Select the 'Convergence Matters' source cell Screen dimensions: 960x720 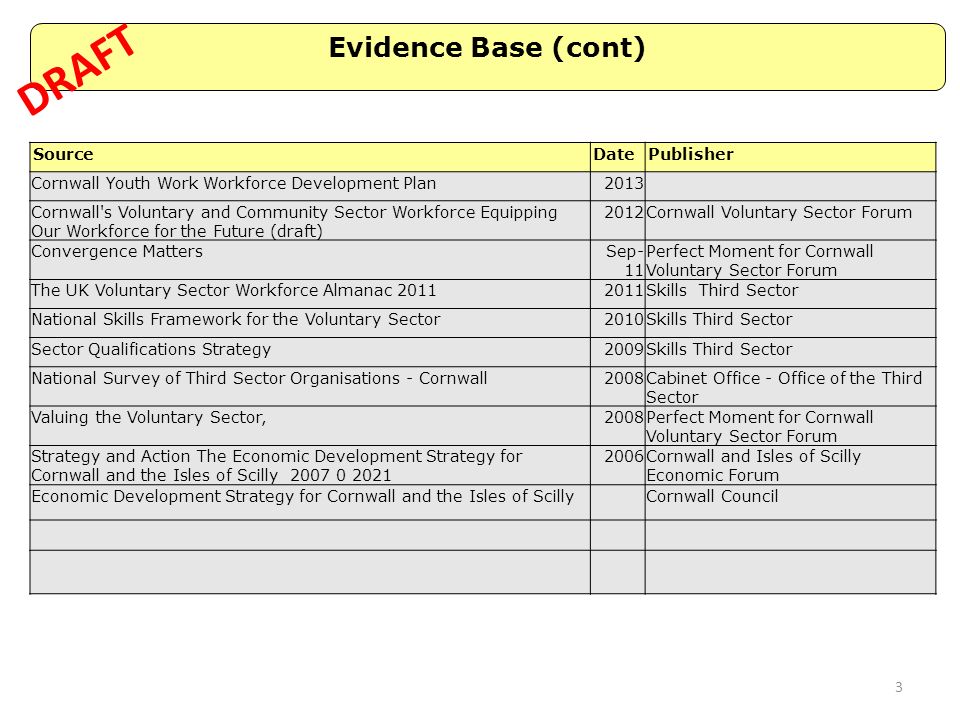click(x=310, y=260)
